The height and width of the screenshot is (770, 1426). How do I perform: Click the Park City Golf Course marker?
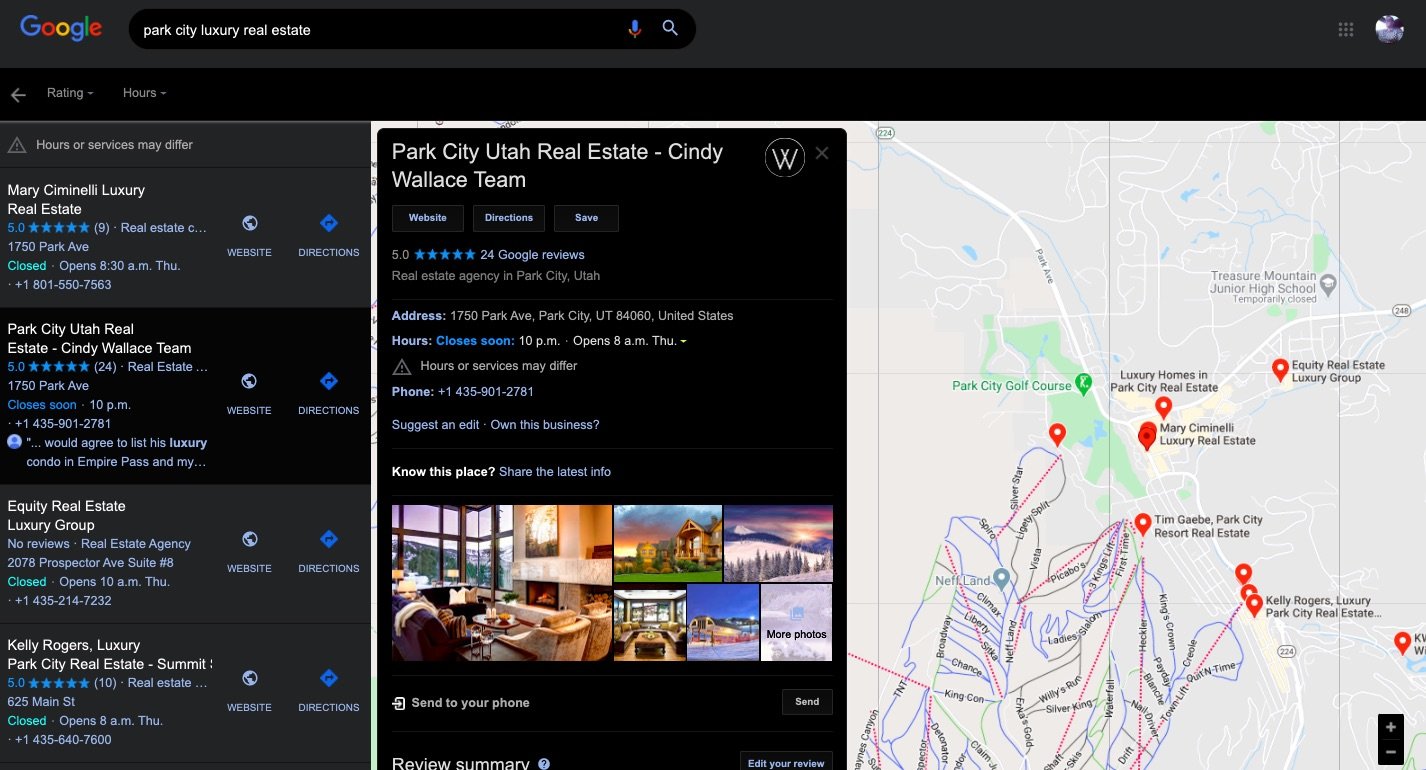click(1081, 384)
